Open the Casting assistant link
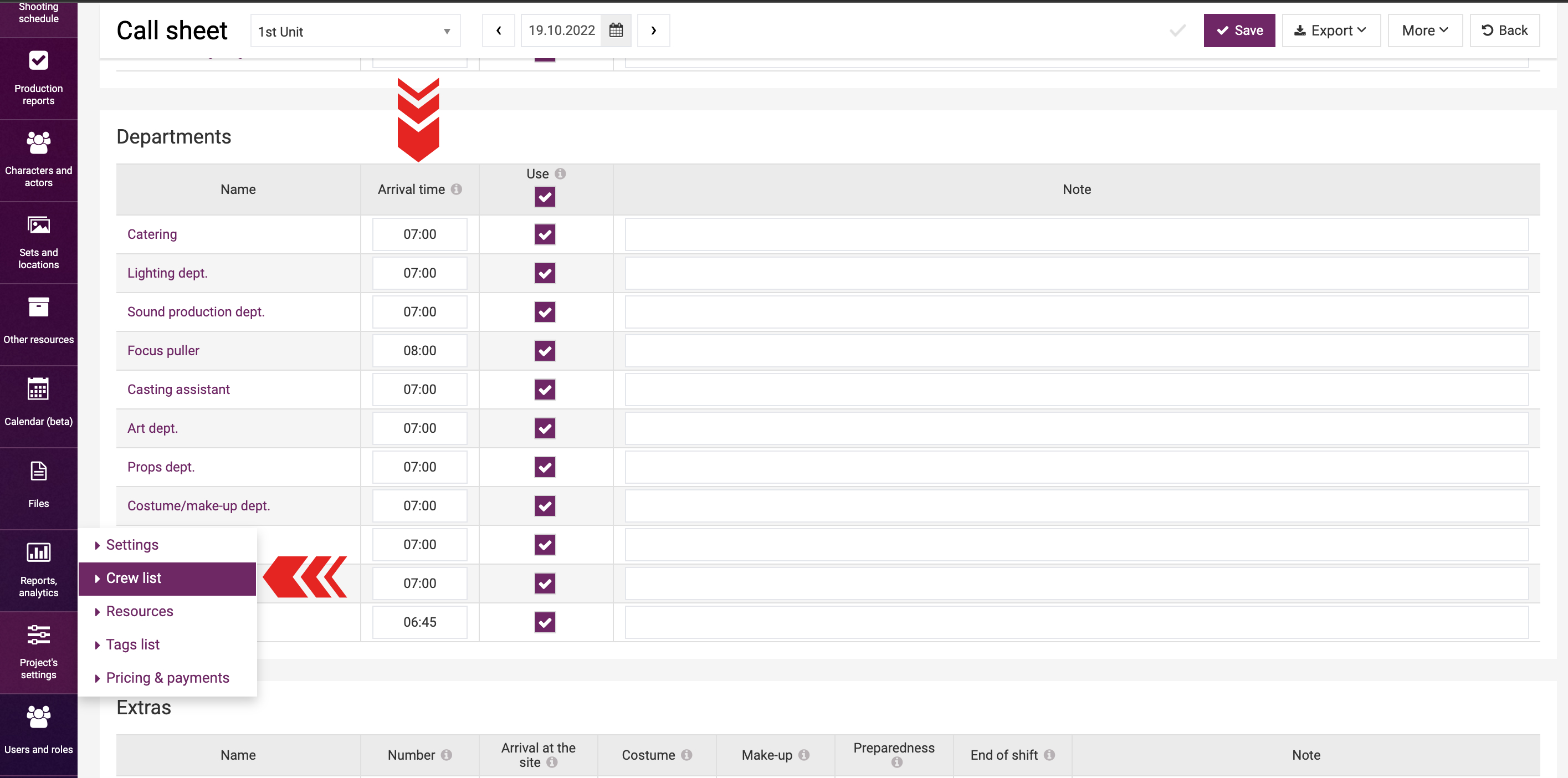The width and height of the screenshot is (1568, 778). pyautogui.click(x=178, y=390)
